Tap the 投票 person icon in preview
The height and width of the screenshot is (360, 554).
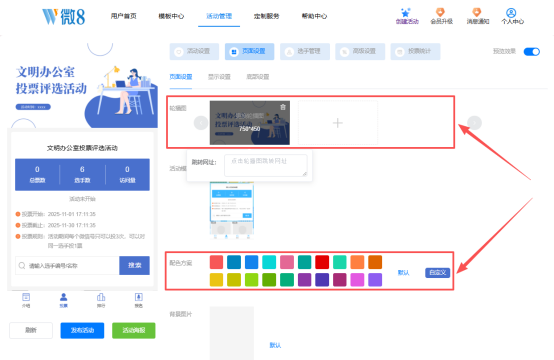(x=64, y=297)
